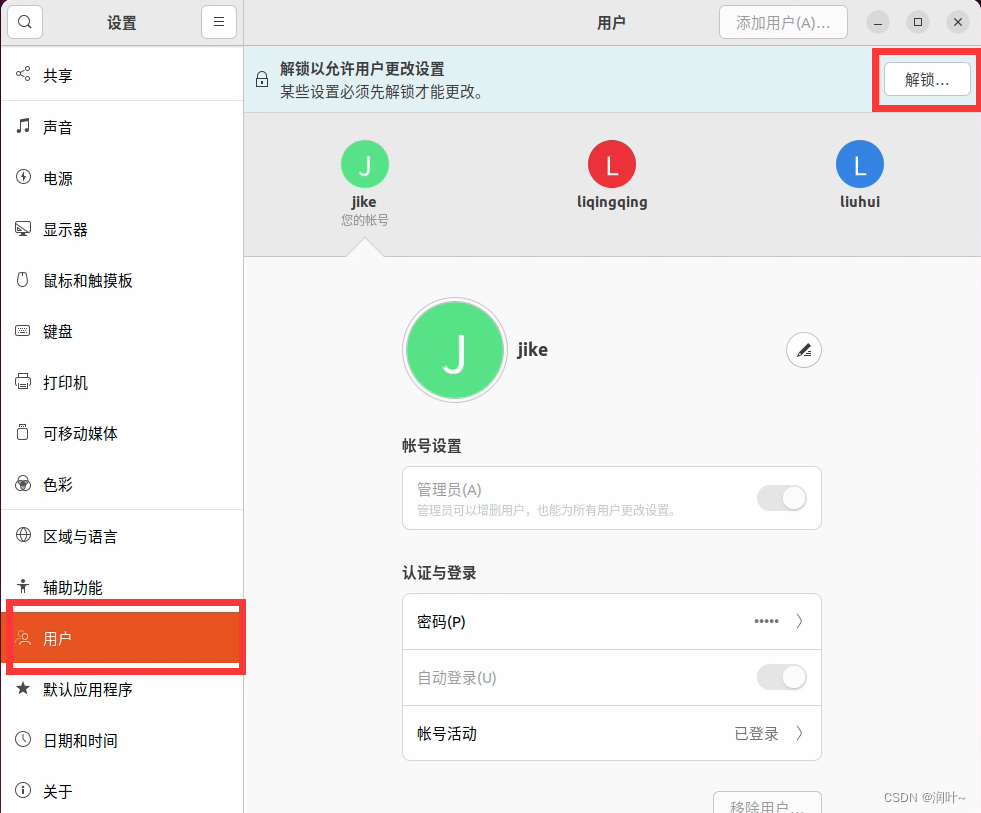This screenshot has height=813, width=981.
Task: Open 鼠标和触摸板 settings
Action: 122,280
